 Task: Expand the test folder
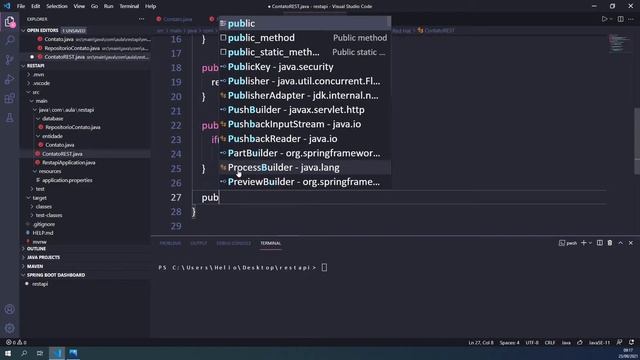tap(40, 189)
